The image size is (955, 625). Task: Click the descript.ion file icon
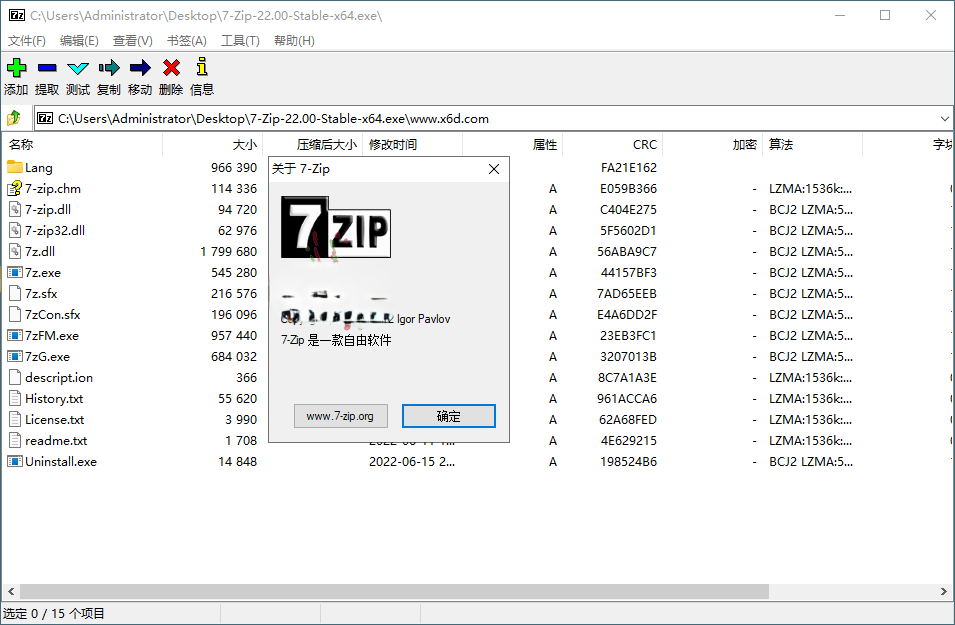pyautogui.click(x=15, y=377)
